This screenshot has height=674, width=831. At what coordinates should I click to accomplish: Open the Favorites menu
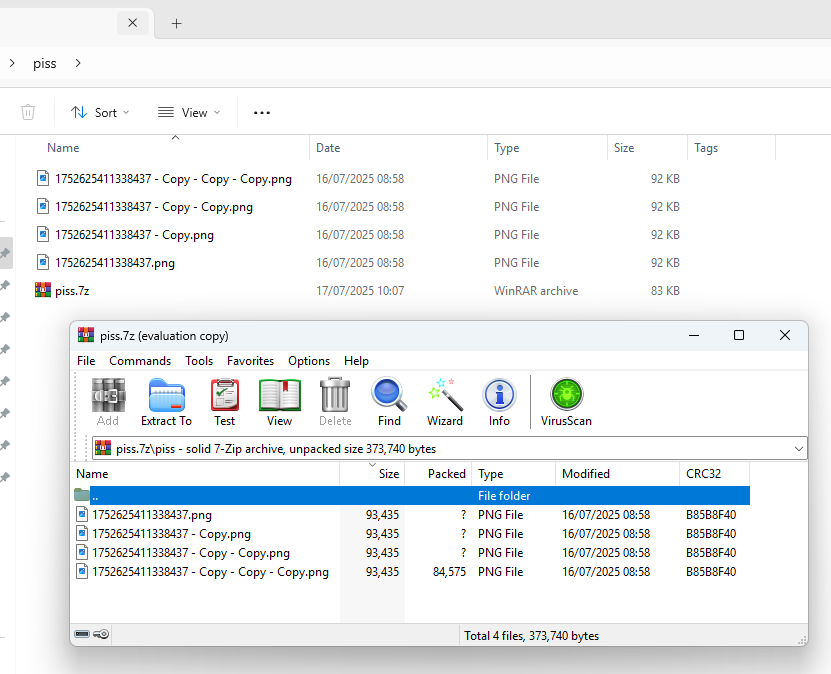coord(250,361)
